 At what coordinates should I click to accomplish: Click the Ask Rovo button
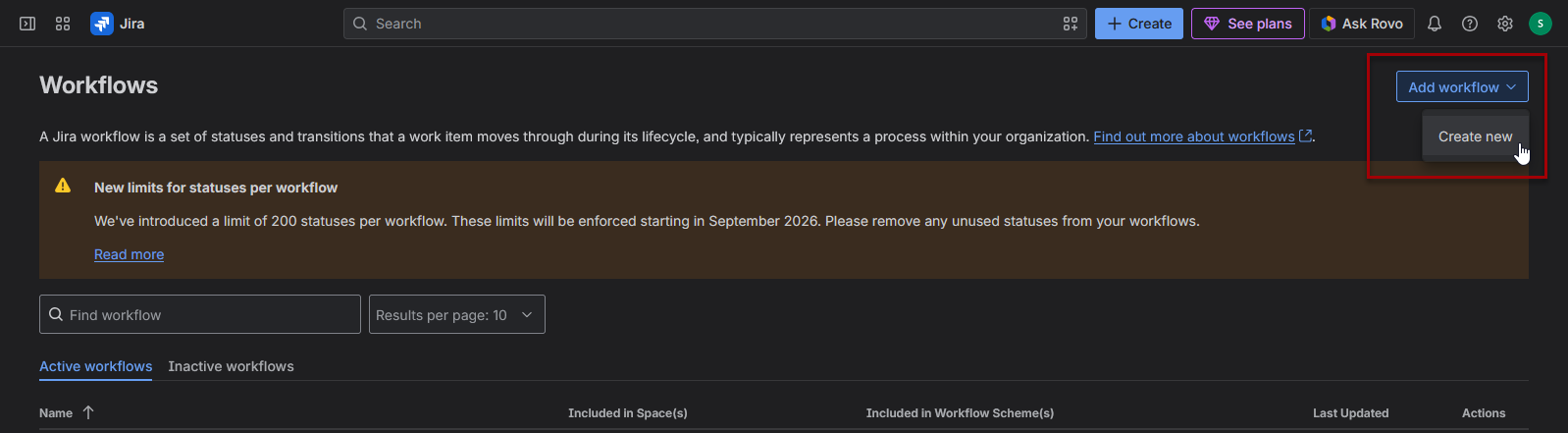click(x=1362, y=24)
